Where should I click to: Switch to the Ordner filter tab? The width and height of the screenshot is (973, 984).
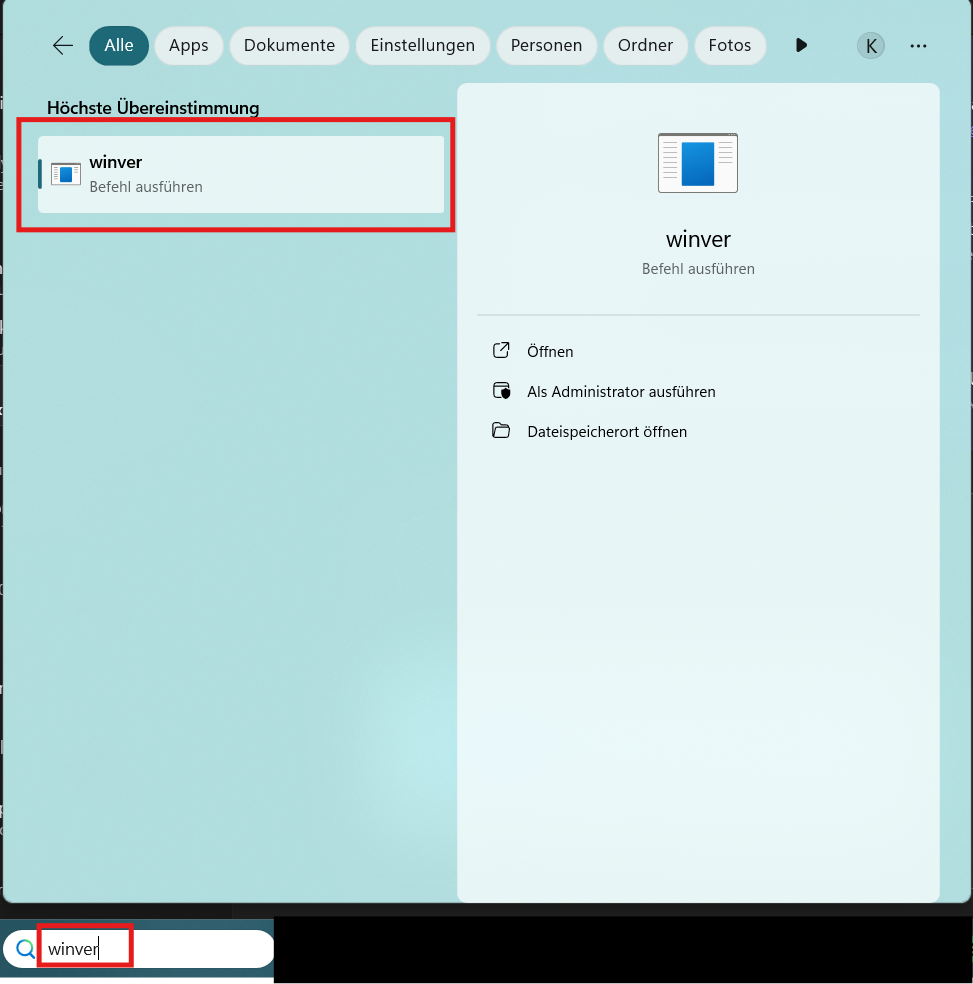645,46
